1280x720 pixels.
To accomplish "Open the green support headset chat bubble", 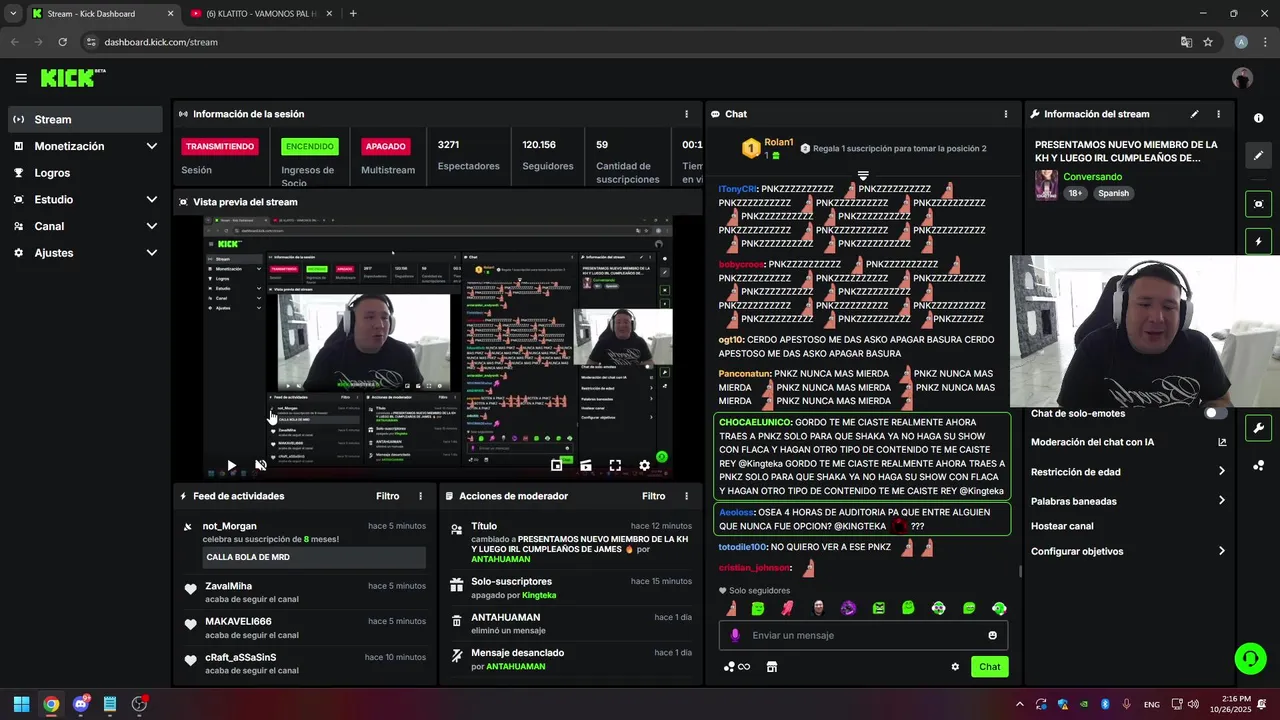I will click(1250, 658).
